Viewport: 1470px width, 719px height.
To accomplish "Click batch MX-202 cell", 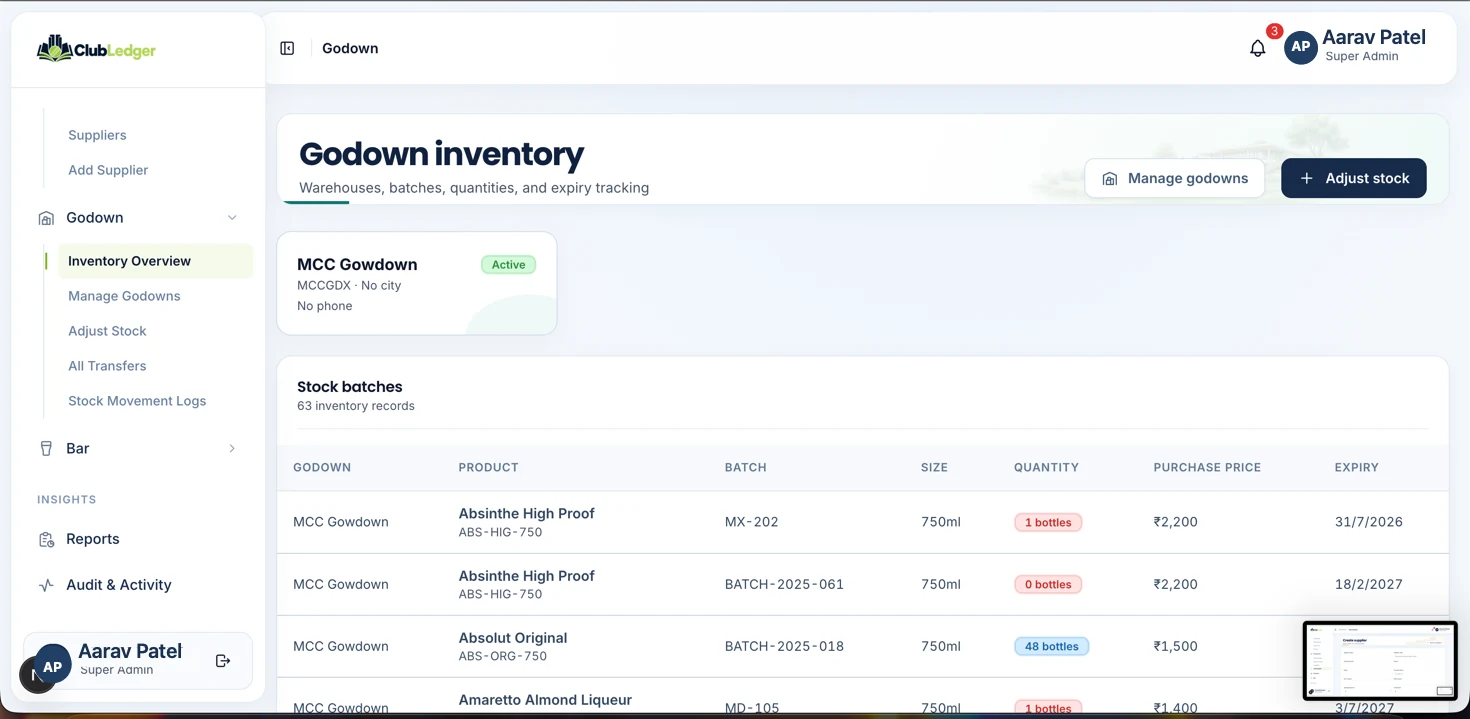I will click(x=752, y=522).
